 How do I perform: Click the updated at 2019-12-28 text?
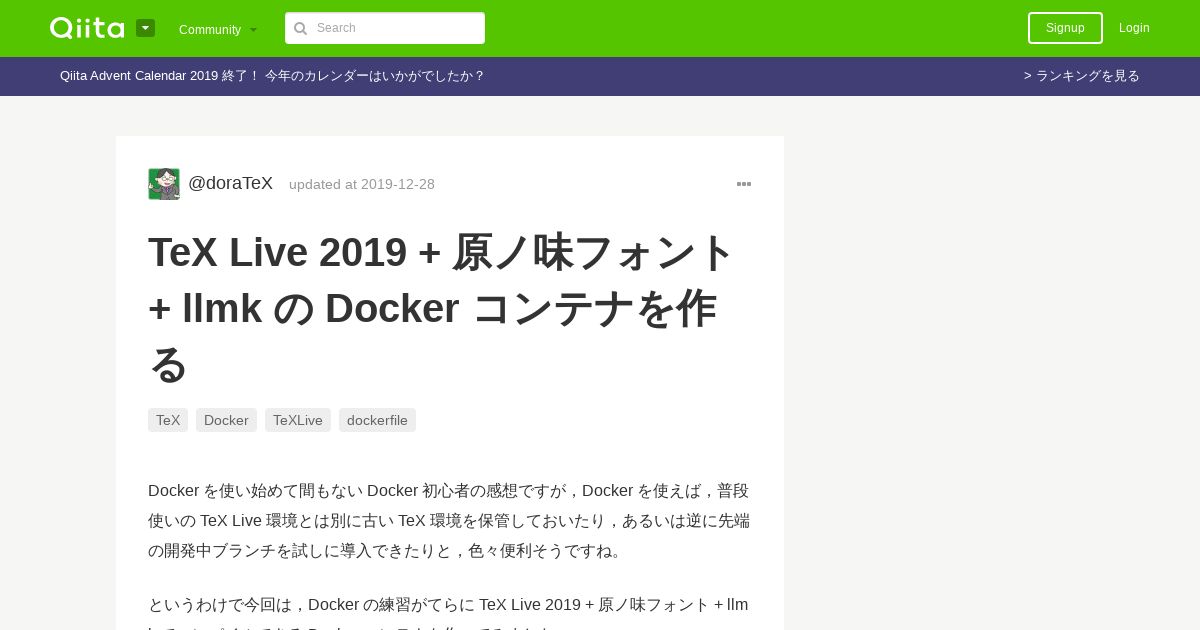click(362, 184)
